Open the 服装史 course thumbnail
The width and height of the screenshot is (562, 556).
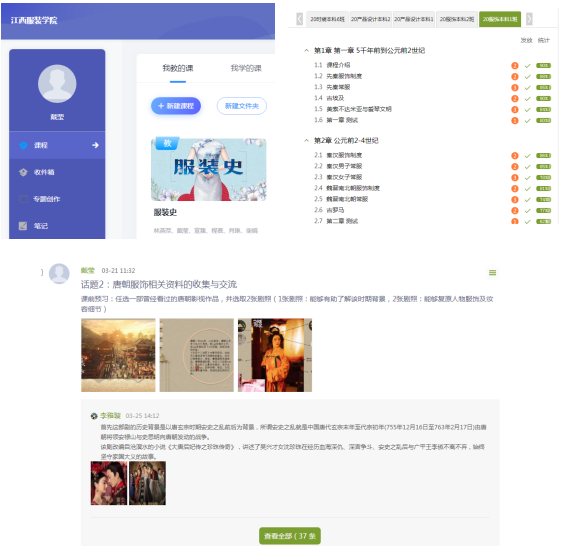click(x=209, y=170)
